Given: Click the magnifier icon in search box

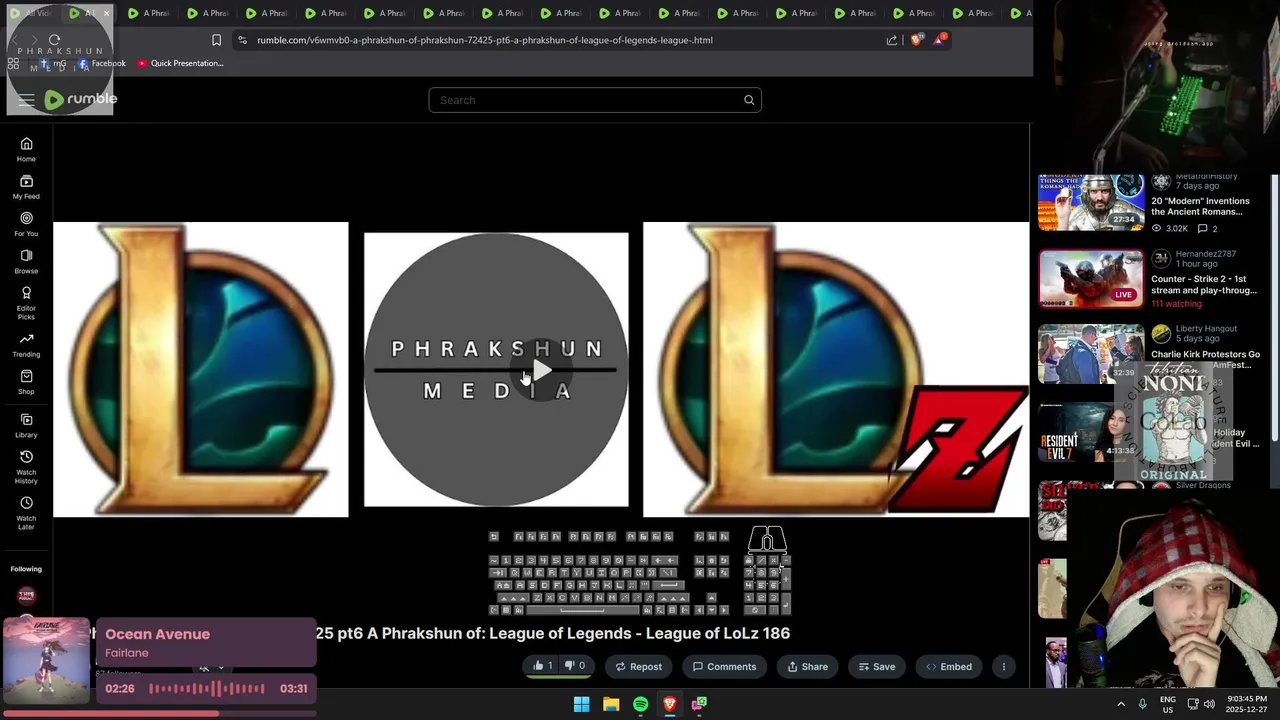Looking at the screenshot, I should [748, 100].
